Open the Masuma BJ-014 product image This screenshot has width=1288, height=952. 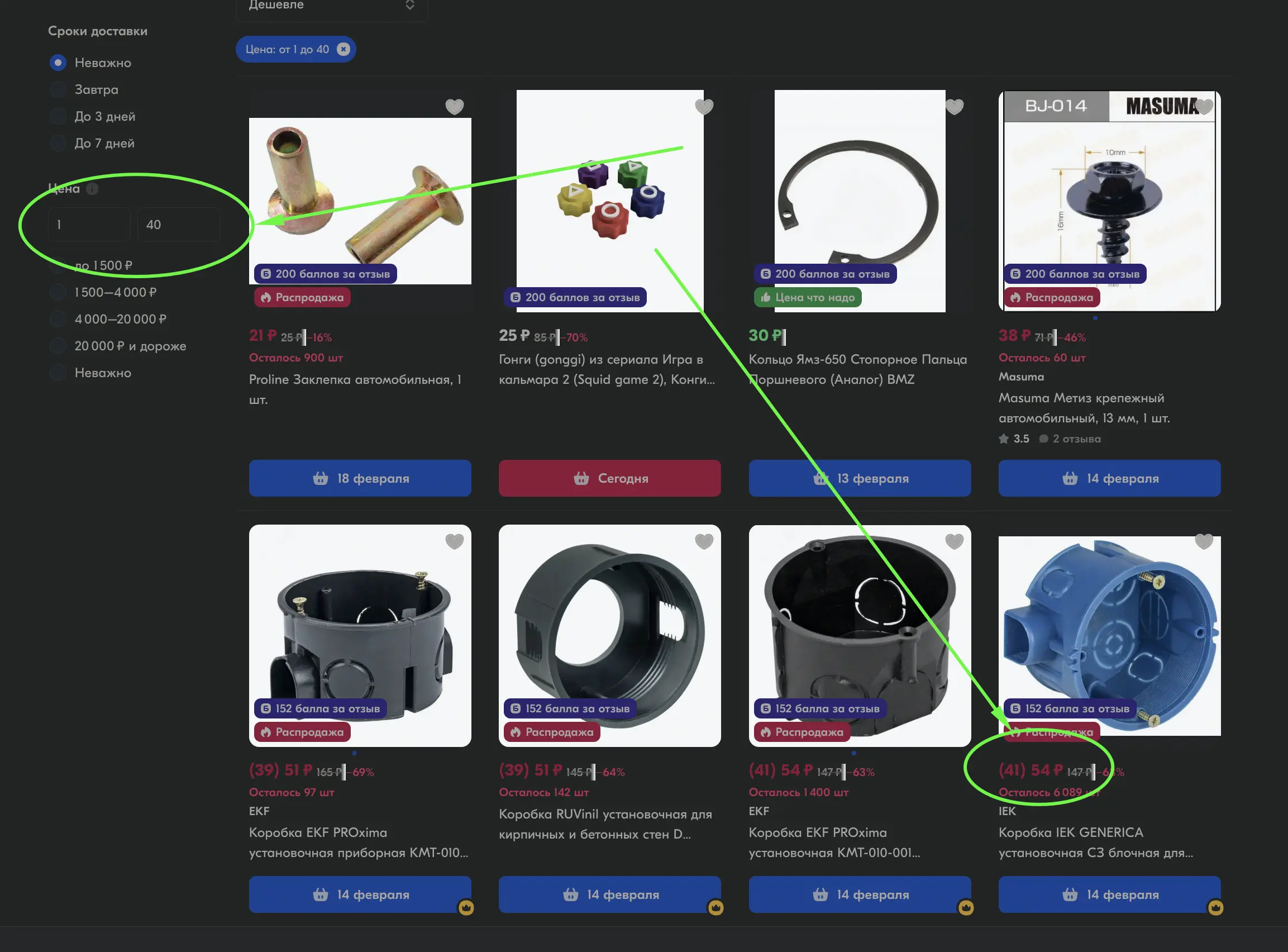(x=1109, y=201)
